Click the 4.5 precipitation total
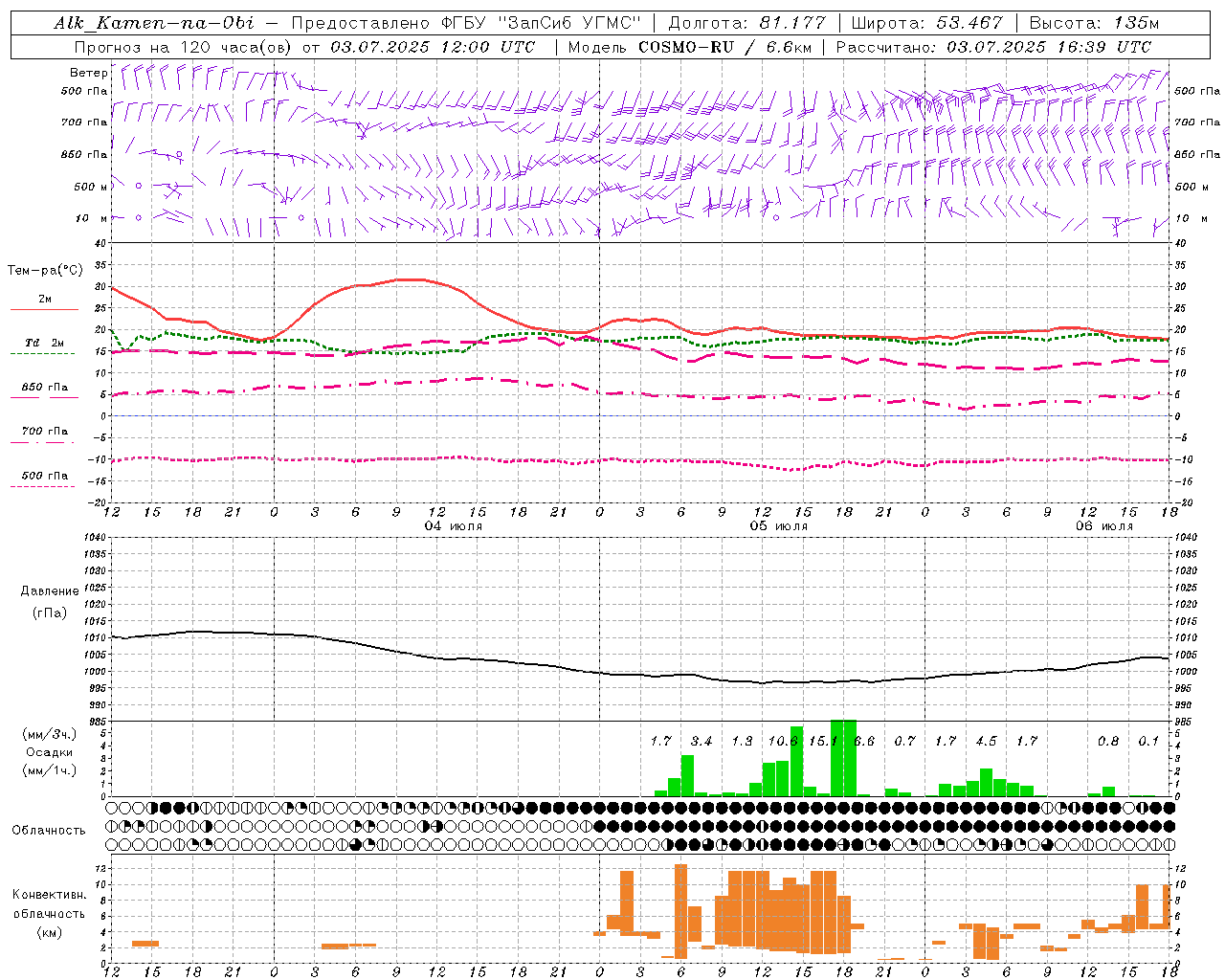The width and height of the screenshot is (1225, 980). [986, 741]
